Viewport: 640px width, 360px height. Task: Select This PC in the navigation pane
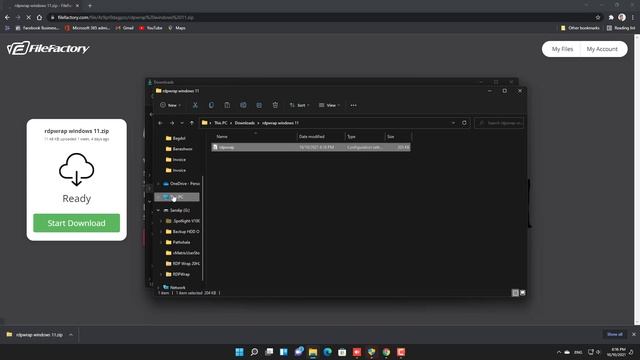tap(177, 197)
